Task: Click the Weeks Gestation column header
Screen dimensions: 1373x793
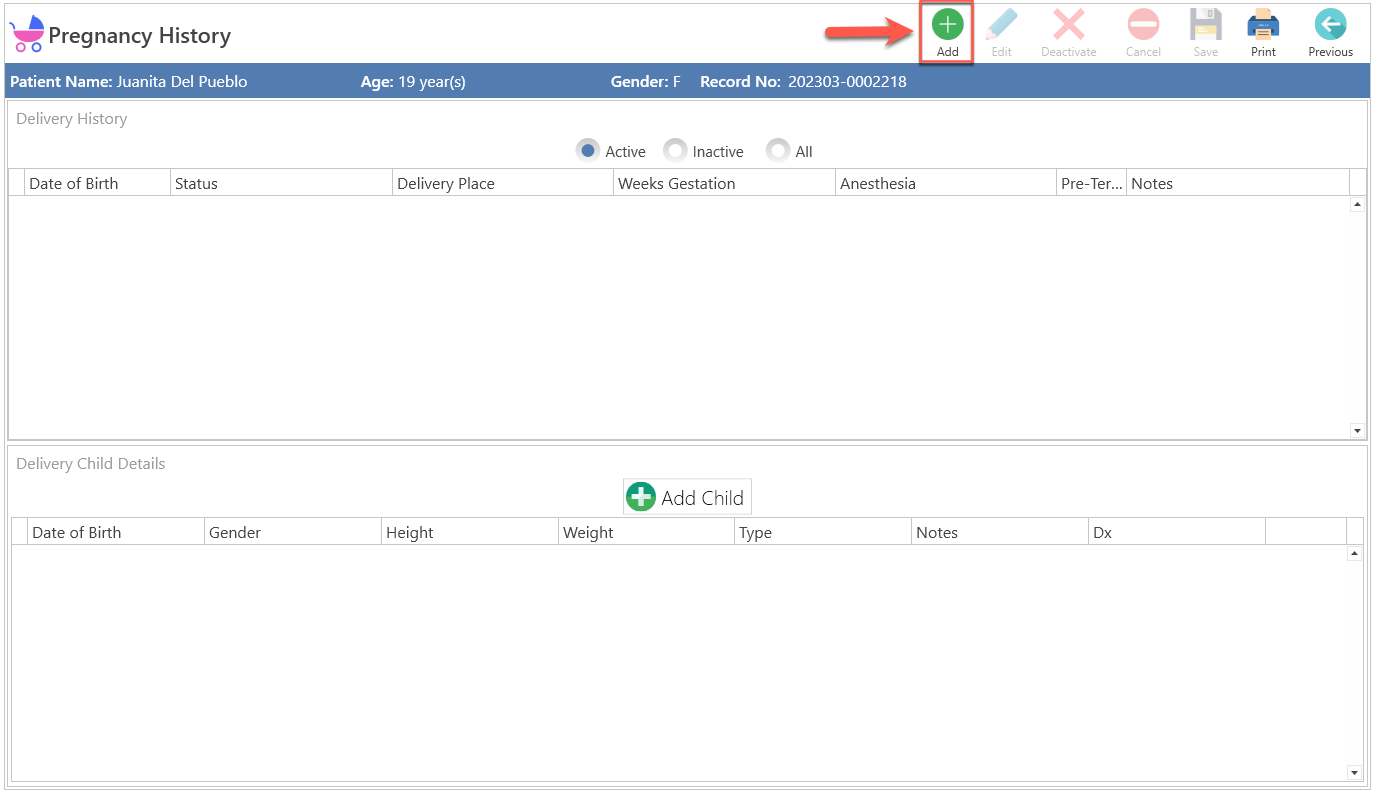Action: coord(724,183)
